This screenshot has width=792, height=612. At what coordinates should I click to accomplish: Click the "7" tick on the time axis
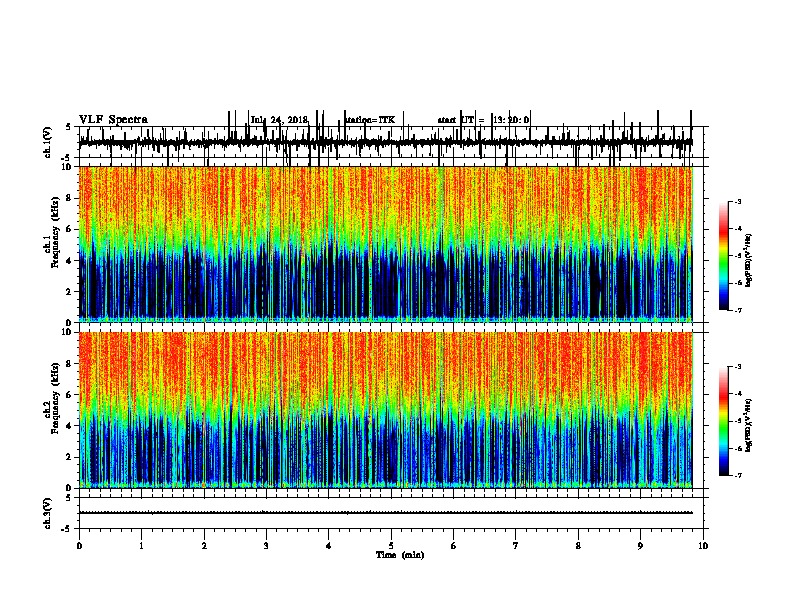[516, 546]
